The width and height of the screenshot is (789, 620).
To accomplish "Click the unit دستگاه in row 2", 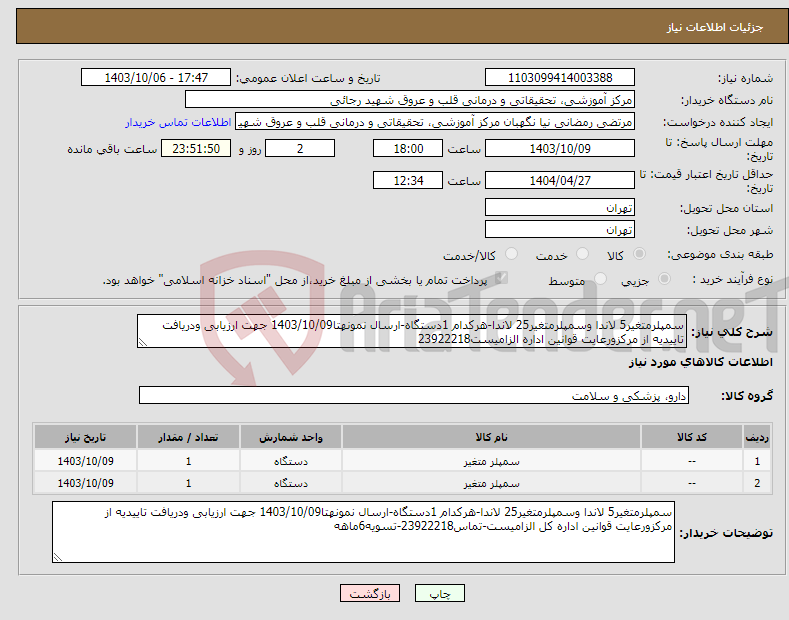I will [291, 483].
